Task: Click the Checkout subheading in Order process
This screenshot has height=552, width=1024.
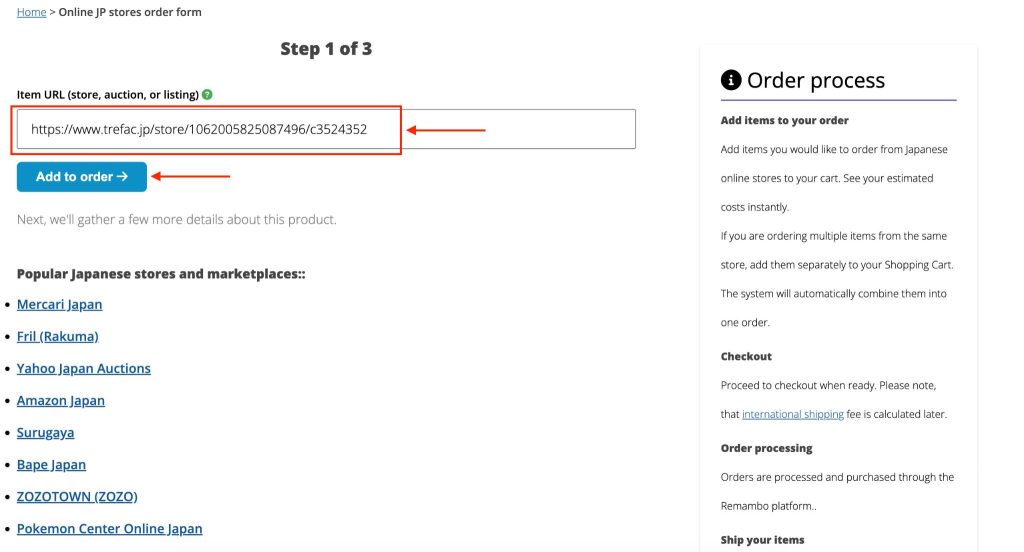Action: tap(746, 356)
